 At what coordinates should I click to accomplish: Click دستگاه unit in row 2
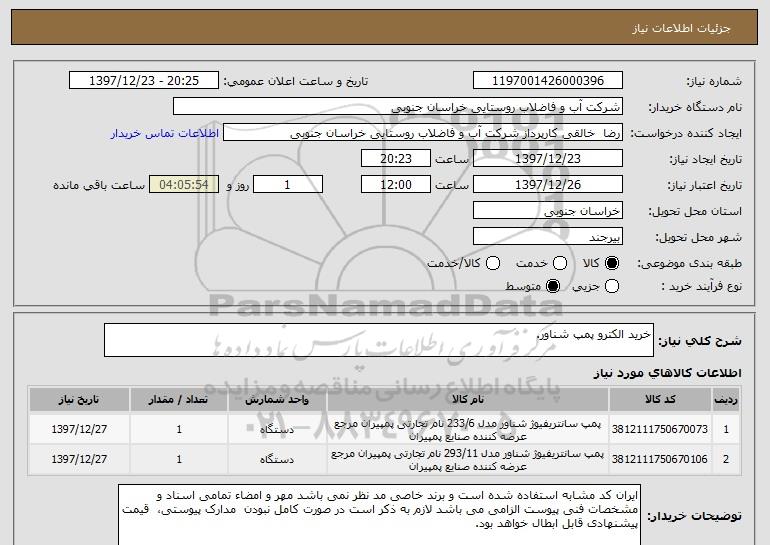coord(277,460)
